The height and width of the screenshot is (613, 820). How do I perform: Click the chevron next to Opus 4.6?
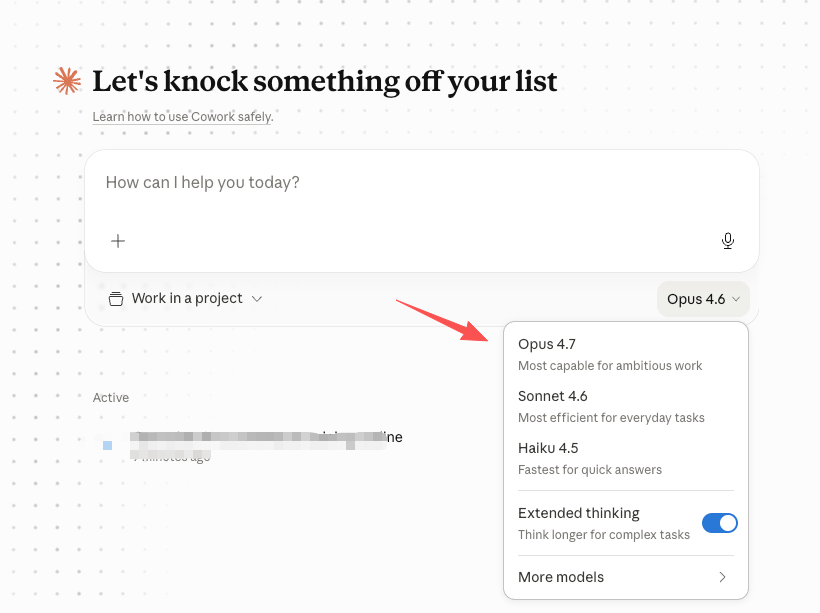736,299
